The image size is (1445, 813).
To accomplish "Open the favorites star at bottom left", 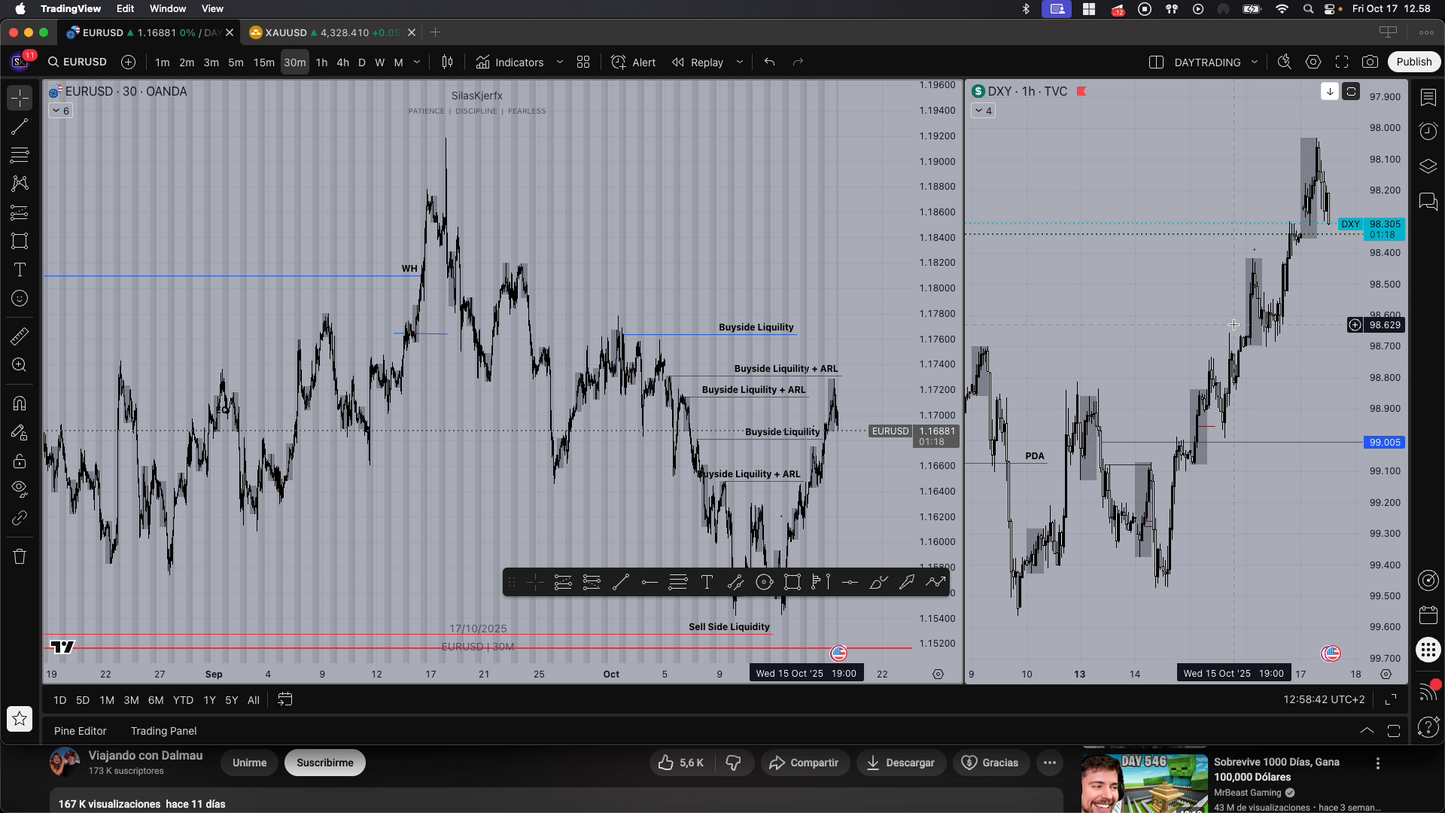I will [19, 718].
